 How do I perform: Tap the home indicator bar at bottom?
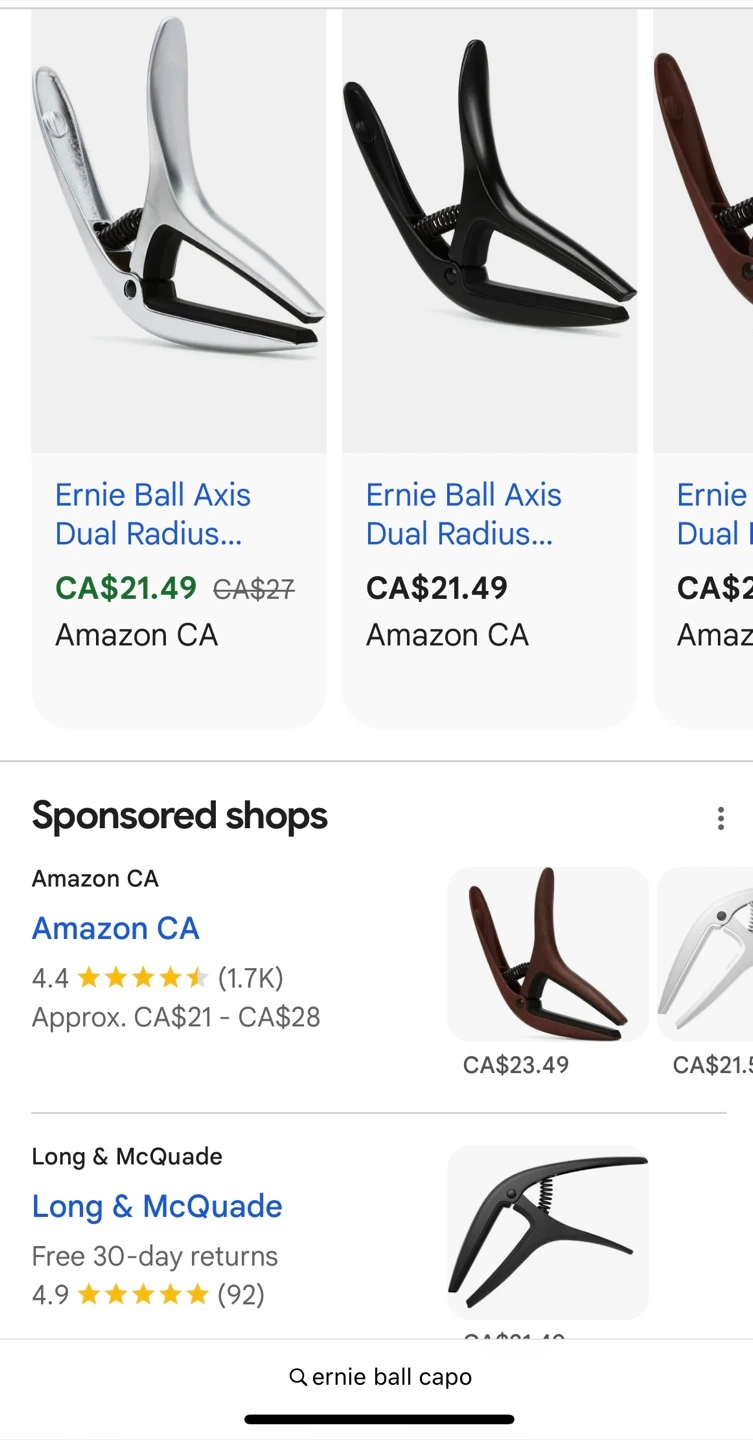[x=379, y=1419]
